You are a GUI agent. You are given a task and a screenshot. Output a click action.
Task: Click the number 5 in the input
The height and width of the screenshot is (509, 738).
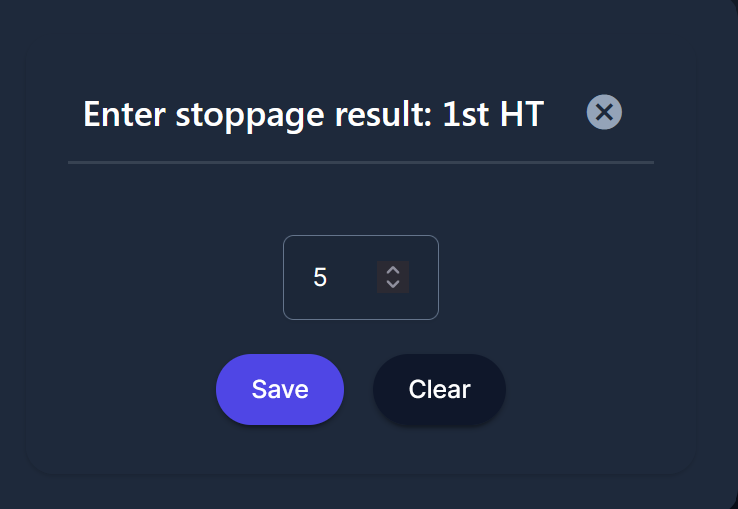tap(320, 278)
